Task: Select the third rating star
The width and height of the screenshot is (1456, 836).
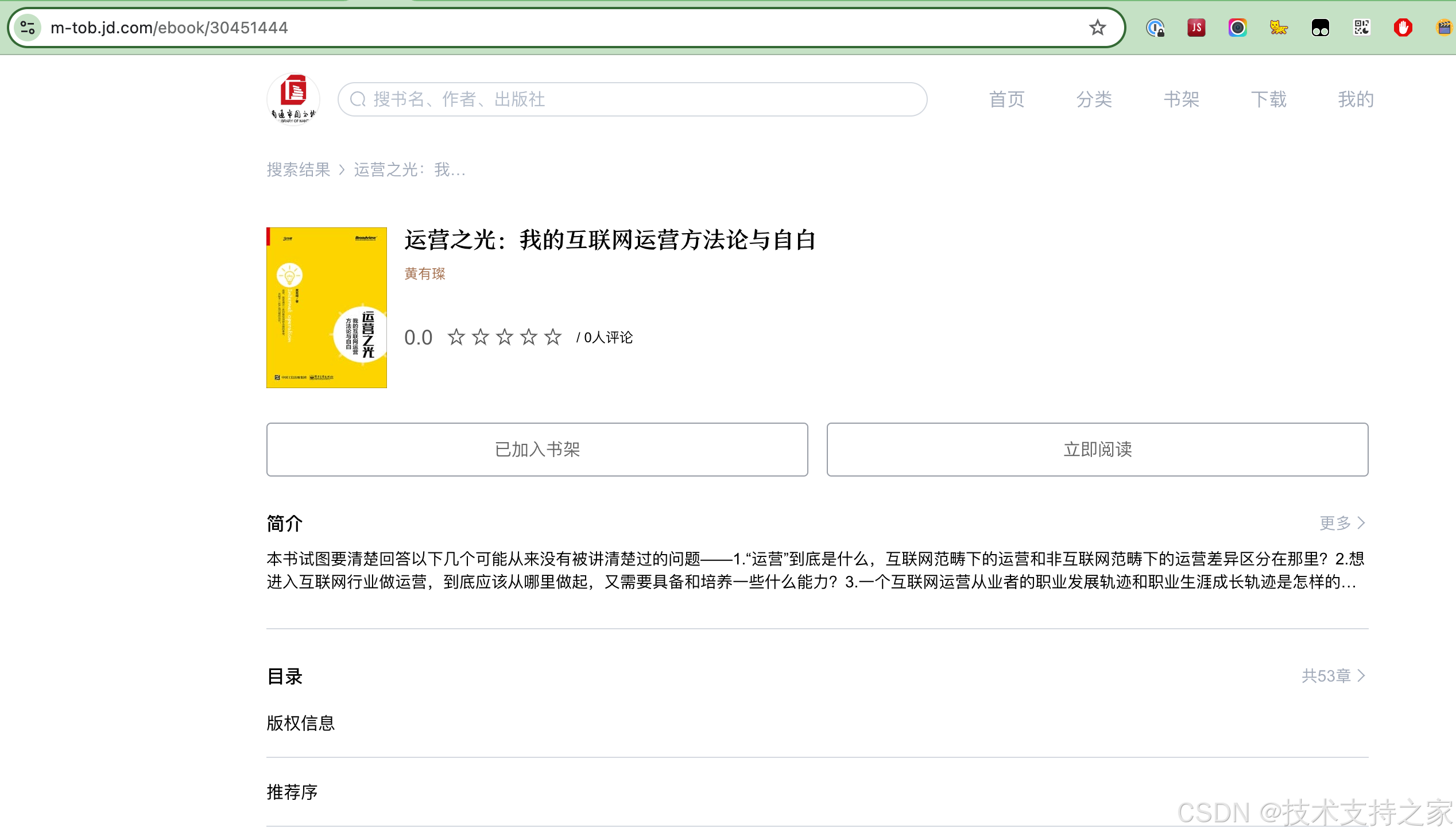Action: pos(505,337)
